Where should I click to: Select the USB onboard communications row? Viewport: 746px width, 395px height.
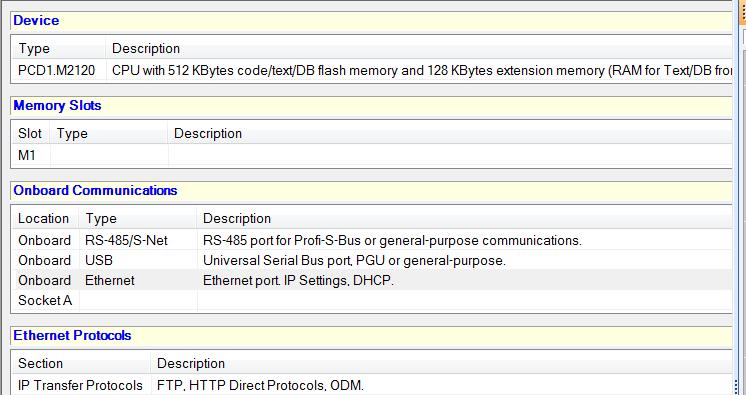tap(372, 260)
